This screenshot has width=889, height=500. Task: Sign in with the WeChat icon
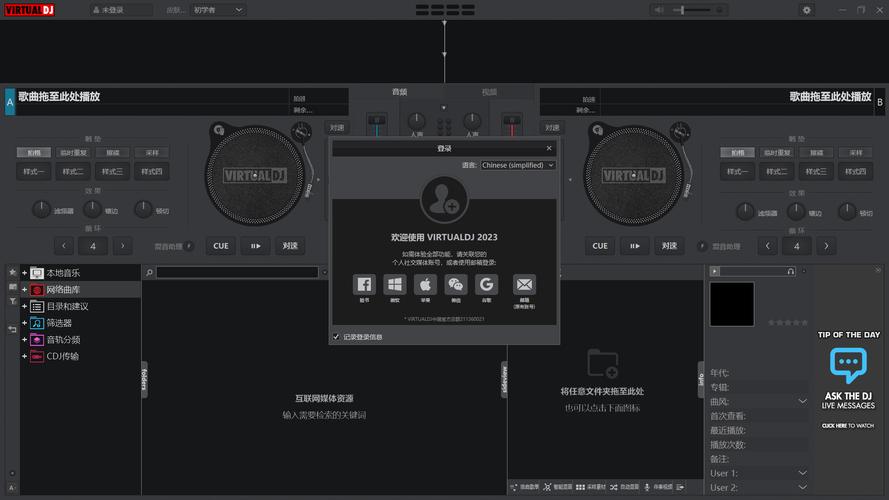coord(456,285)
